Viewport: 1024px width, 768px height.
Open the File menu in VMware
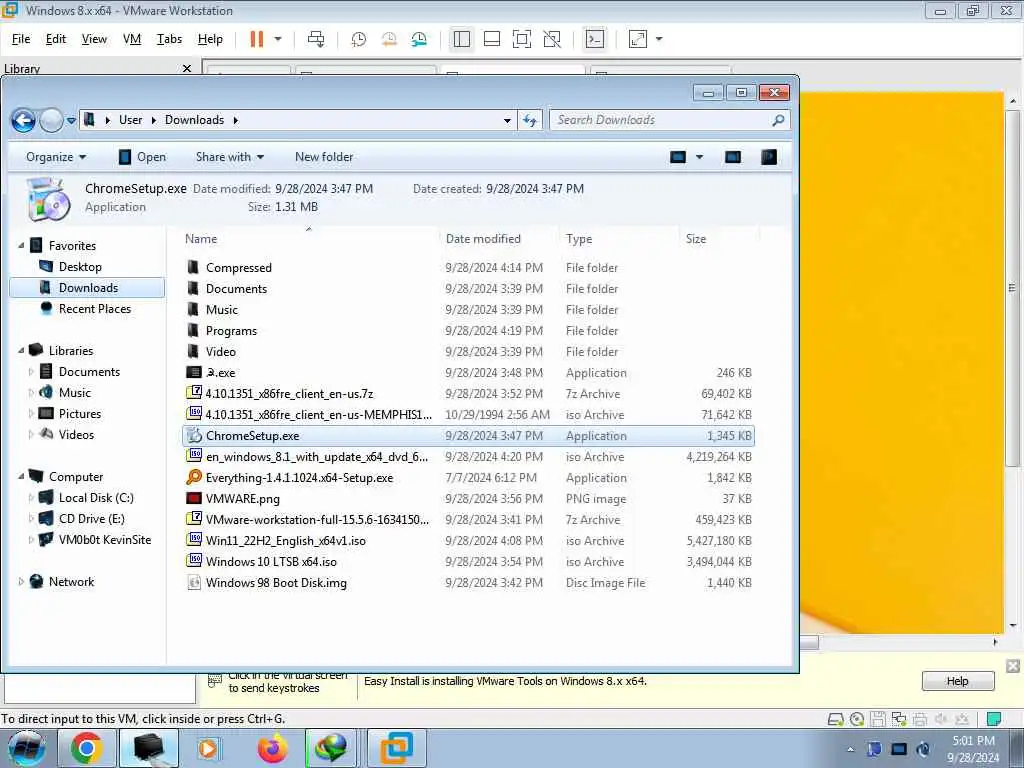[x=21, y=39]
